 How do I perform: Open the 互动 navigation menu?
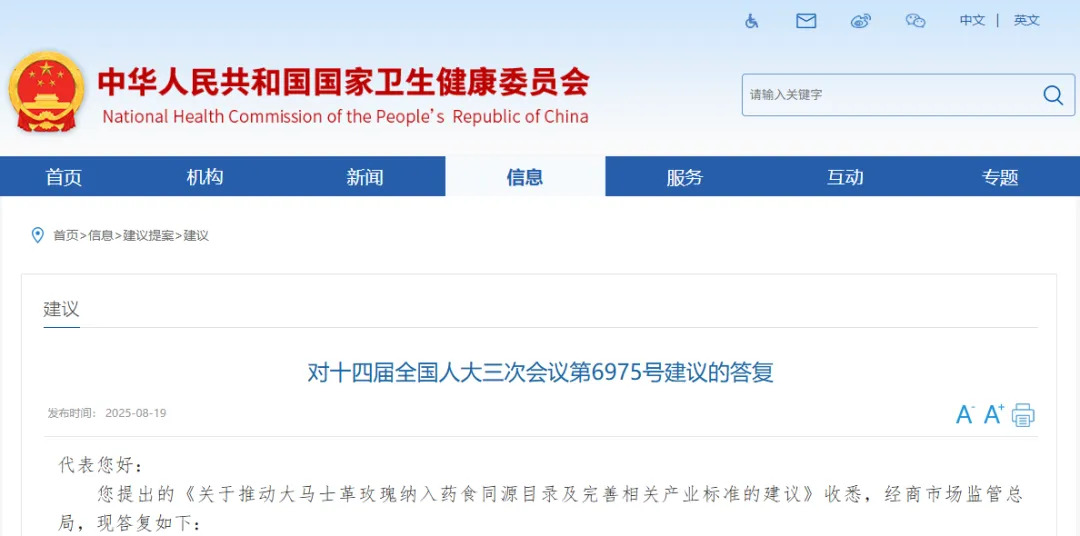point(845,177)
